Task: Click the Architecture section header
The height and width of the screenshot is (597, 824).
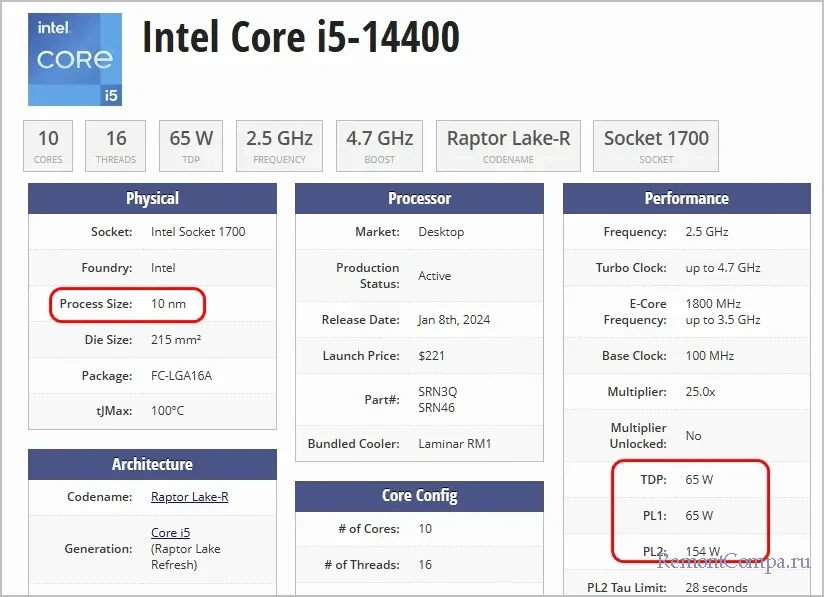Action: point(152,465)
